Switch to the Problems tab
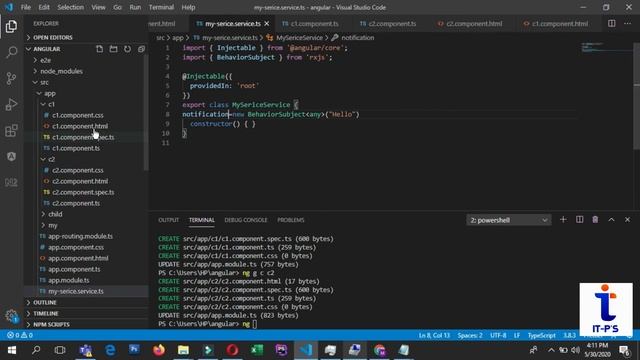Screen dimensions: 640x360 tap(291, 220)
